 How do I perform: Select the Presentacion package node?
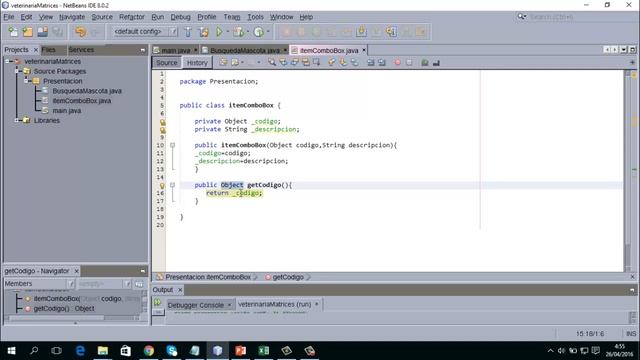(62, 81)
